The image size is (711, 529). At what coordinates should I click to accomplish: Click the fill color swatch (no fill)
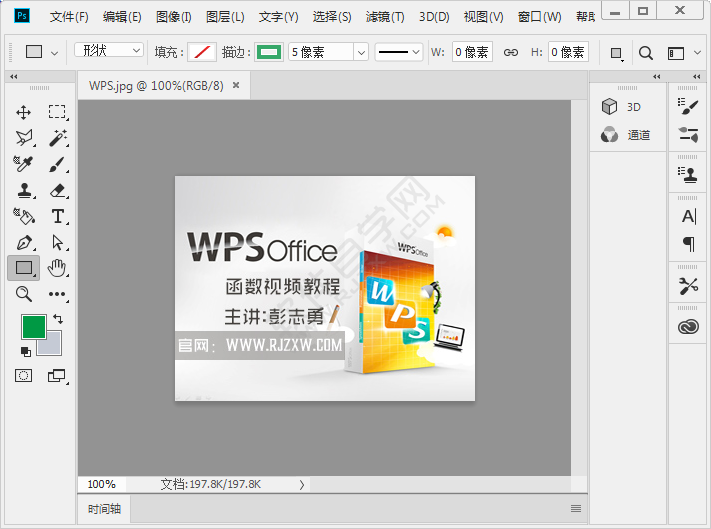pos(202,52)
